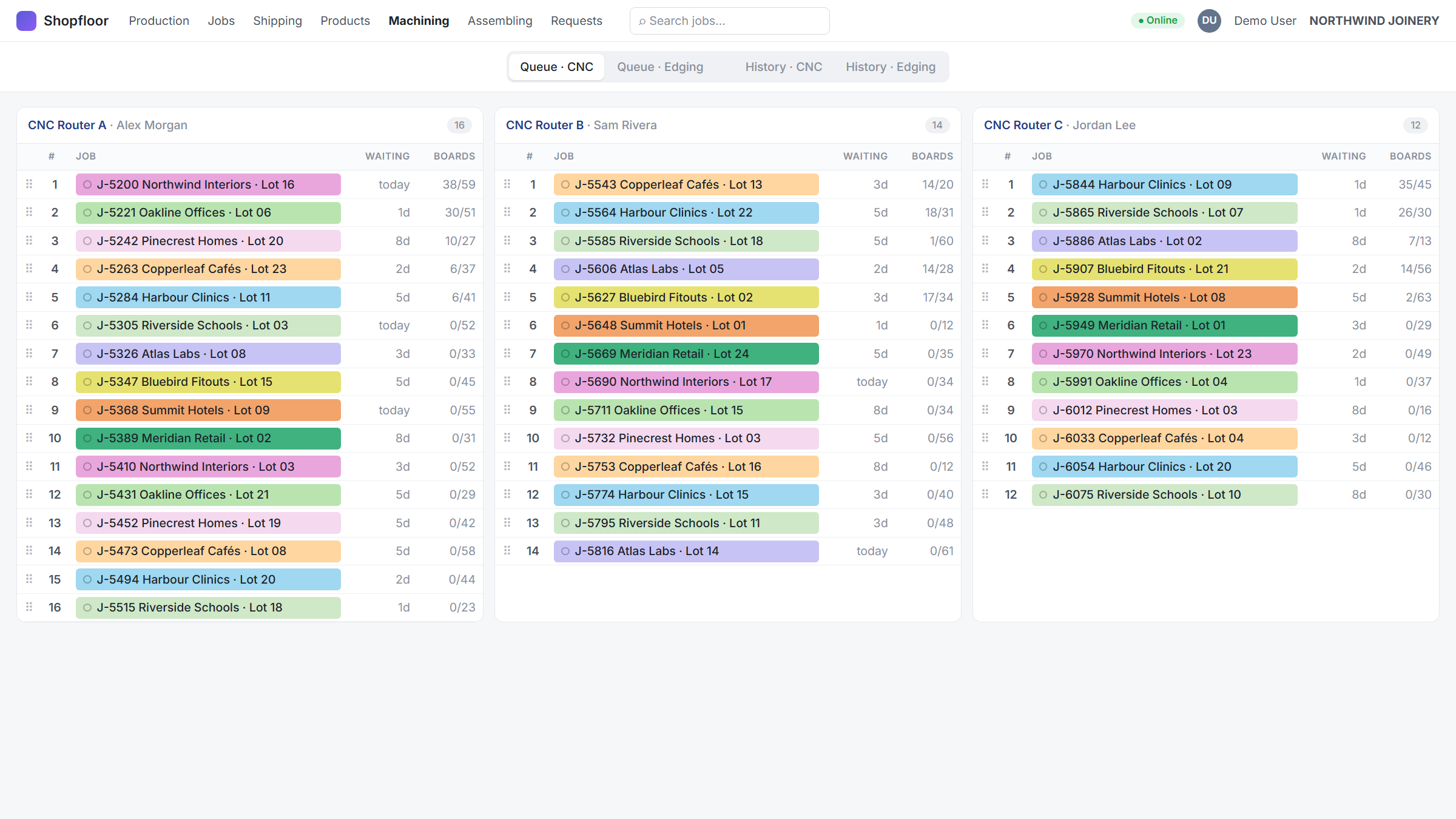1456x819 pixels.
Task: Click drag handle of J-5543 Copperleaf Cafés row
Action: click(507, 184)
